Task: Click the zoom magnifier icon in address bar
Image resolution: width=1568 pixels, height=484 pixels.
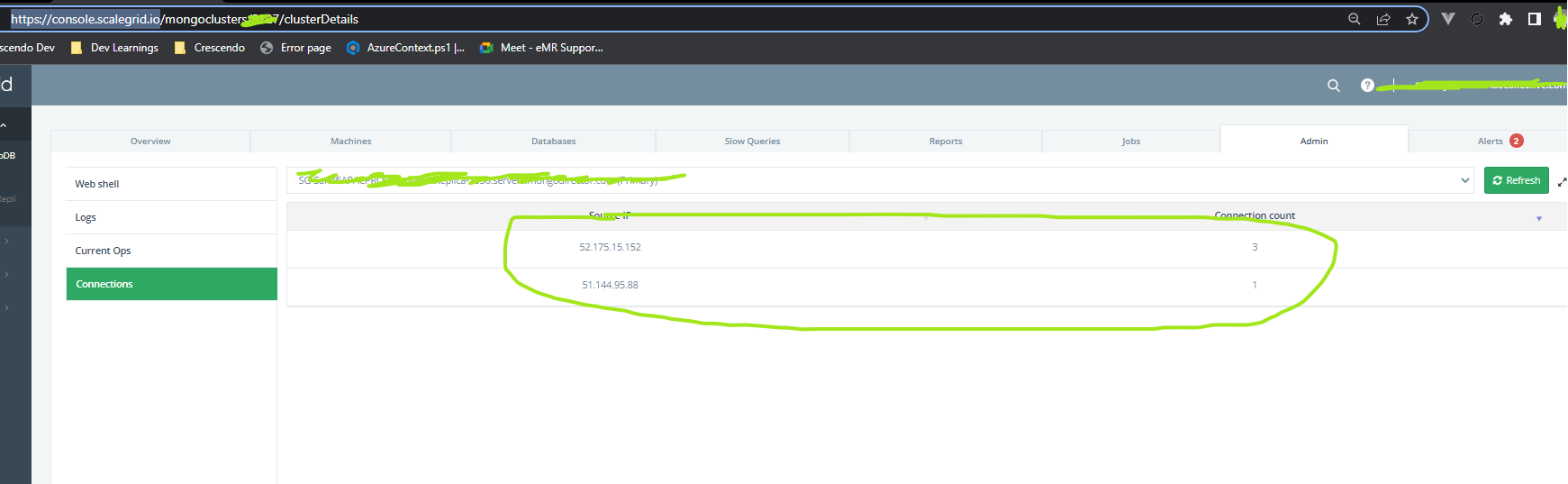Action: coord(1354,19)
